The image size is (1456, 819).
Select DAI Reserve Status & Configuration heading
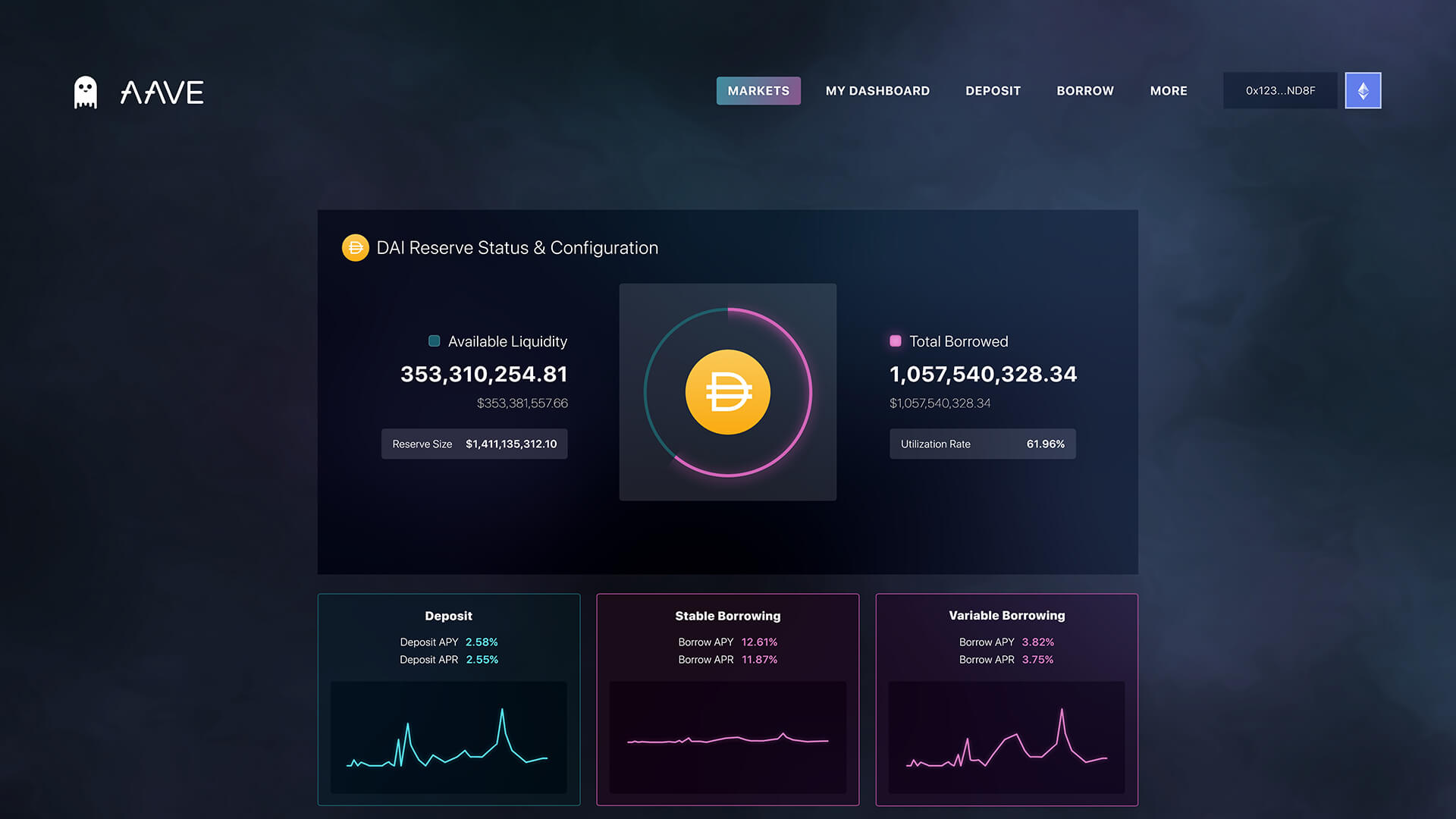pyautogui.click(x=517, y=248)
